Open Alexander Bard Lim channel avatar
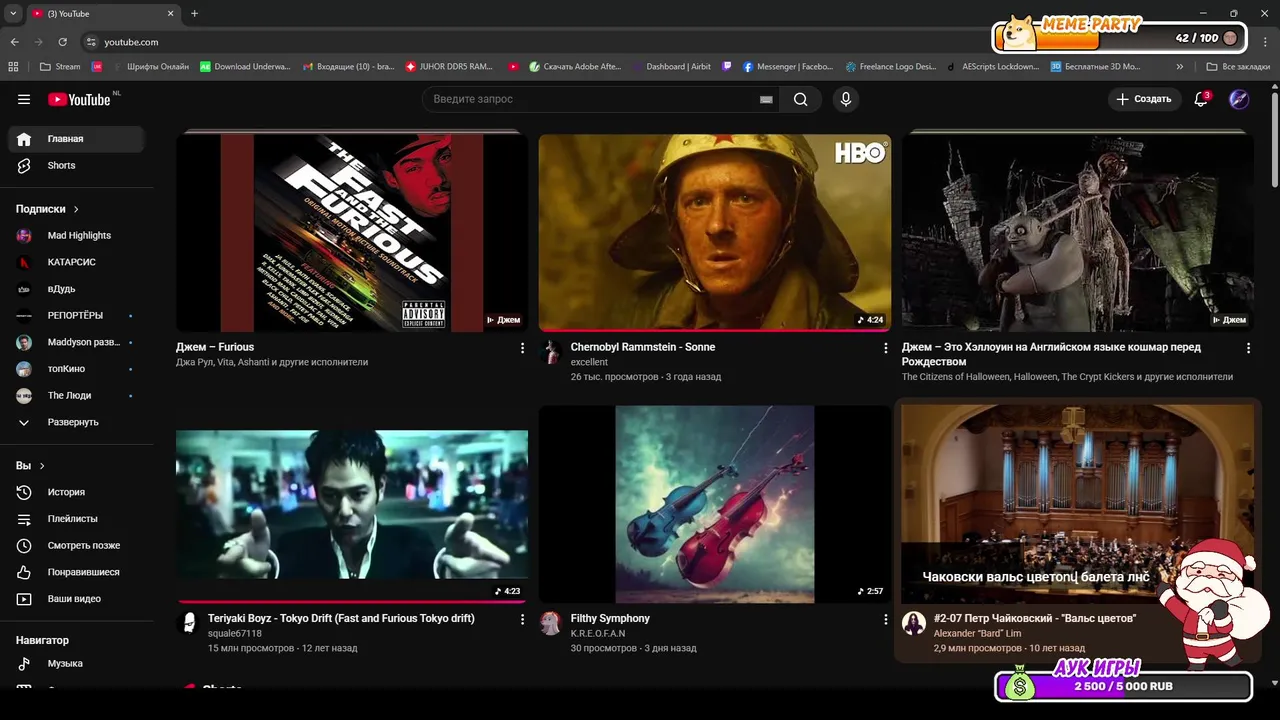 (914, 623)
